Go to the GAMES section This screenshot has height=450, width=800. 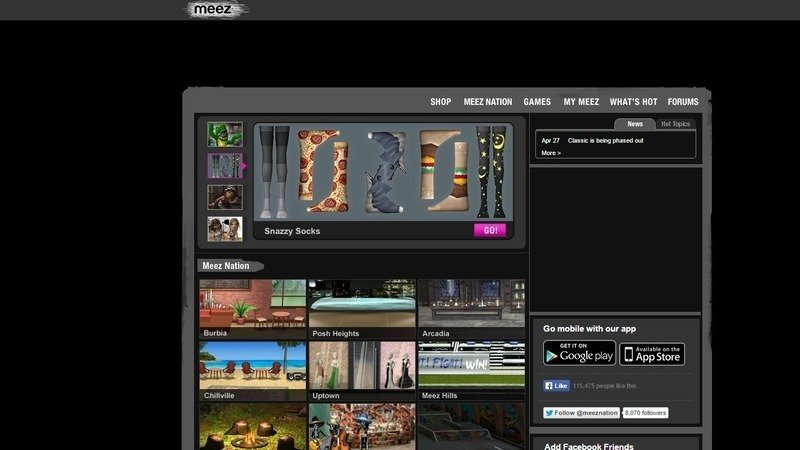tap(537, 102)
